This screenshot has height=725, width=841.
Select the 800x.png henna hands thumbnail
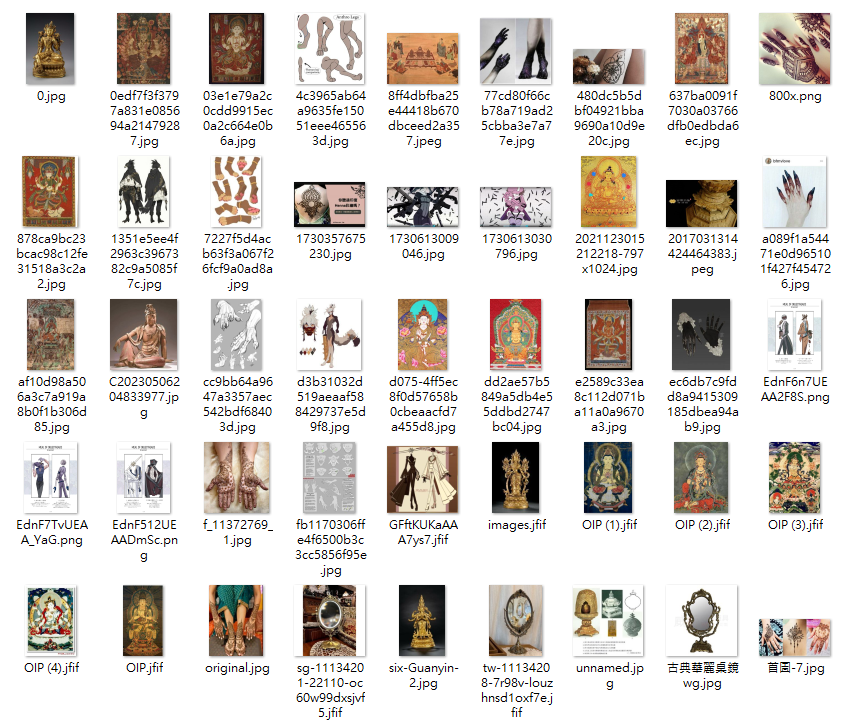pos(795,49)
